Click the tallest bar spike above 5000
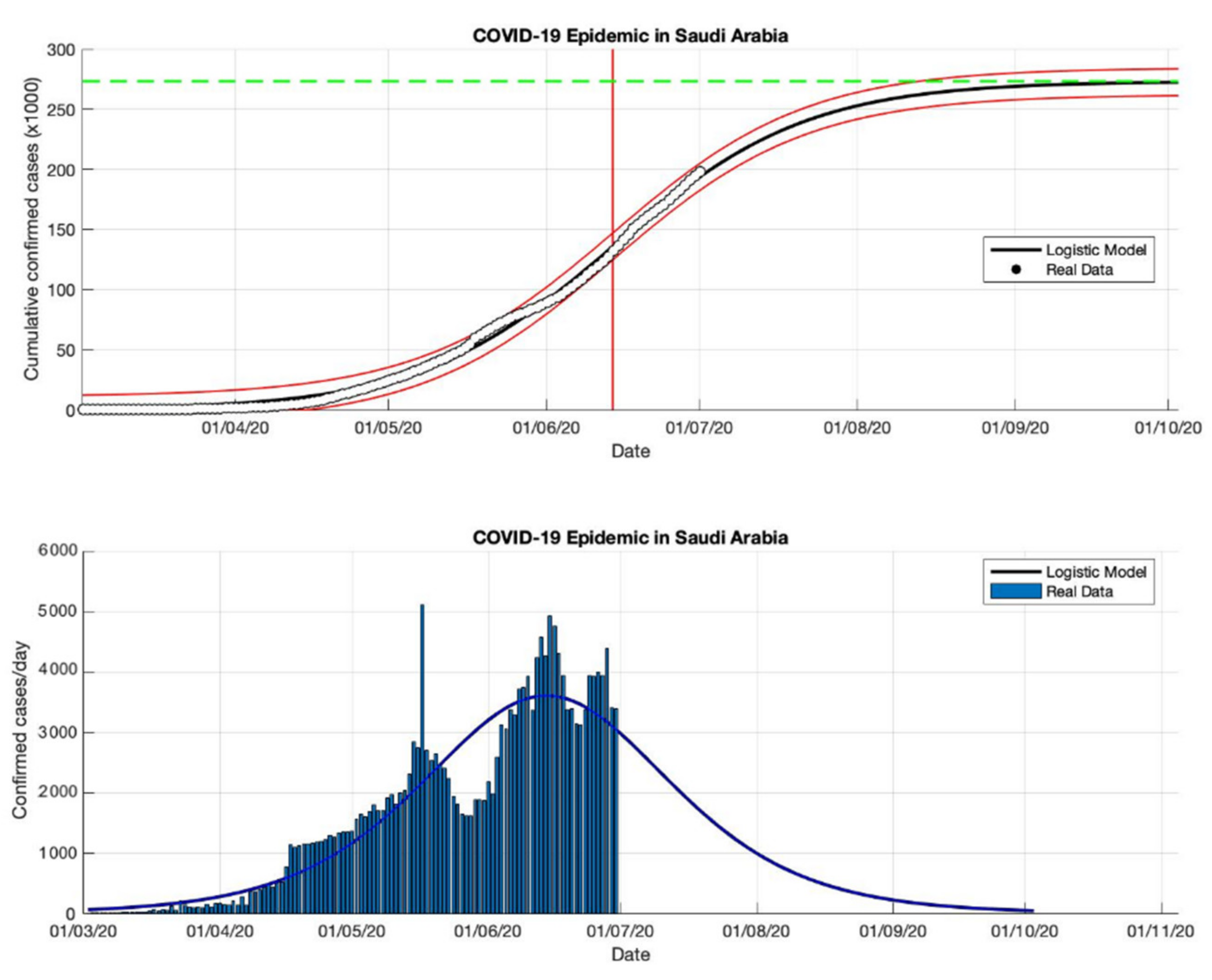Image resolution: width=1212 pixels, height=980 pixels. tap(422, 649)
